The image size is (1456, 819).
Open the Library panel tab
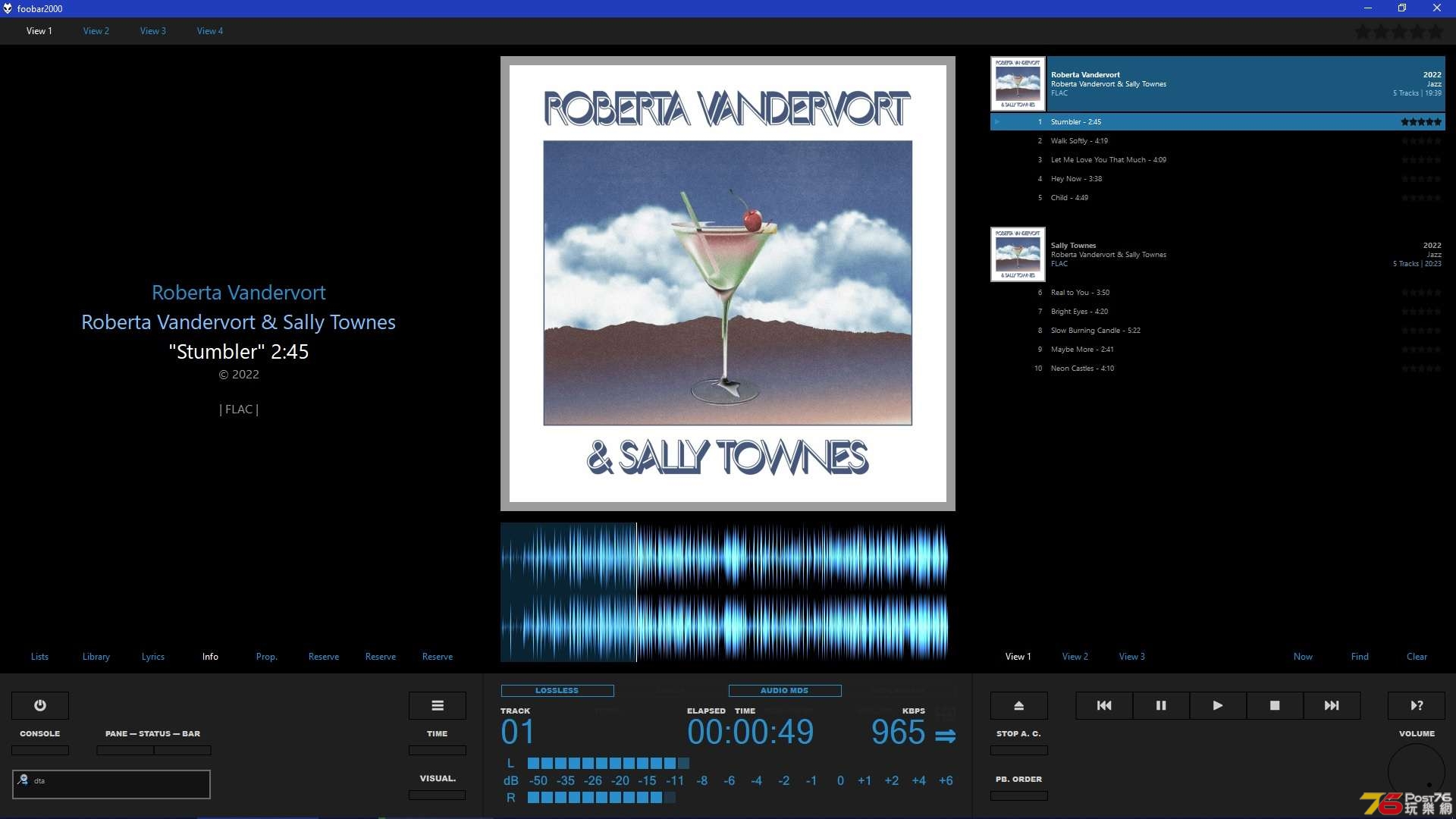[x=96, y=657]
